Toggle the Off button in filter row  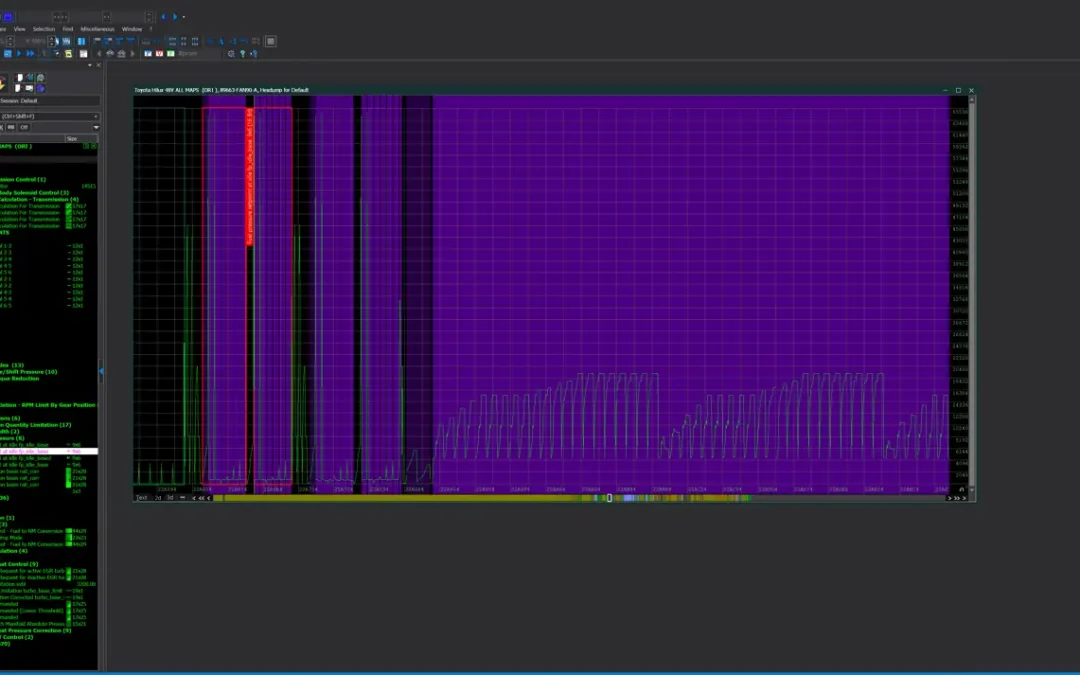24,127
